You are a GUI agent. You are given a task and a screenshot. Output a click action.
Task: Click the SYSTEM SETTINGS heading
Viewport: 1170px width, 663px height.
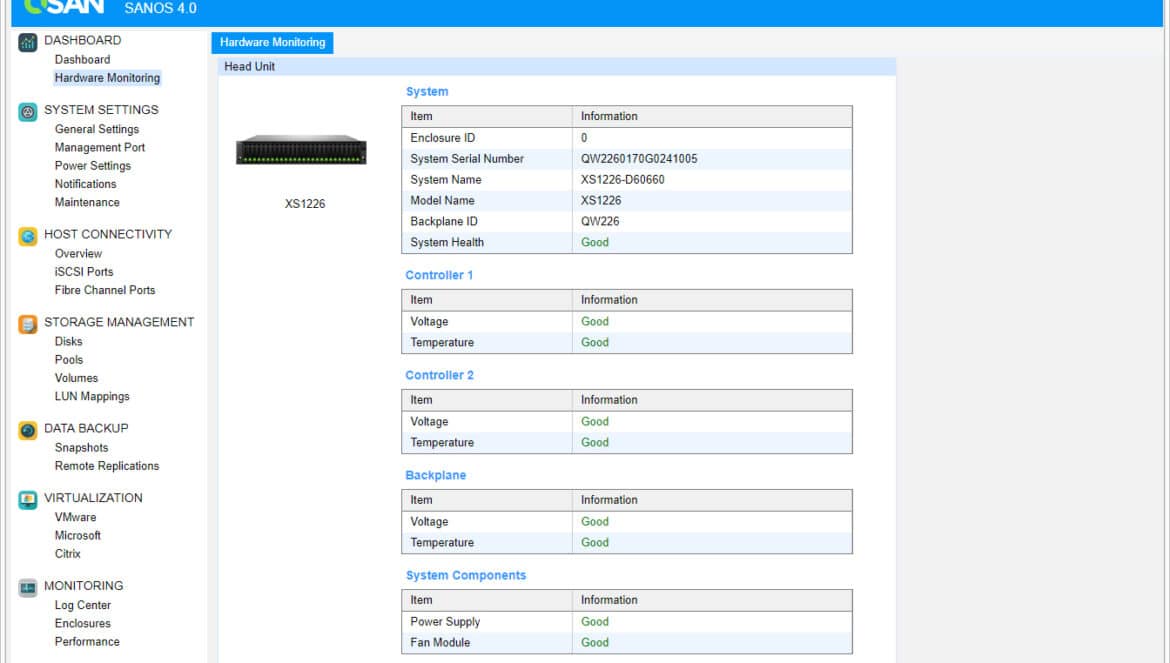[x=101, y=110]
